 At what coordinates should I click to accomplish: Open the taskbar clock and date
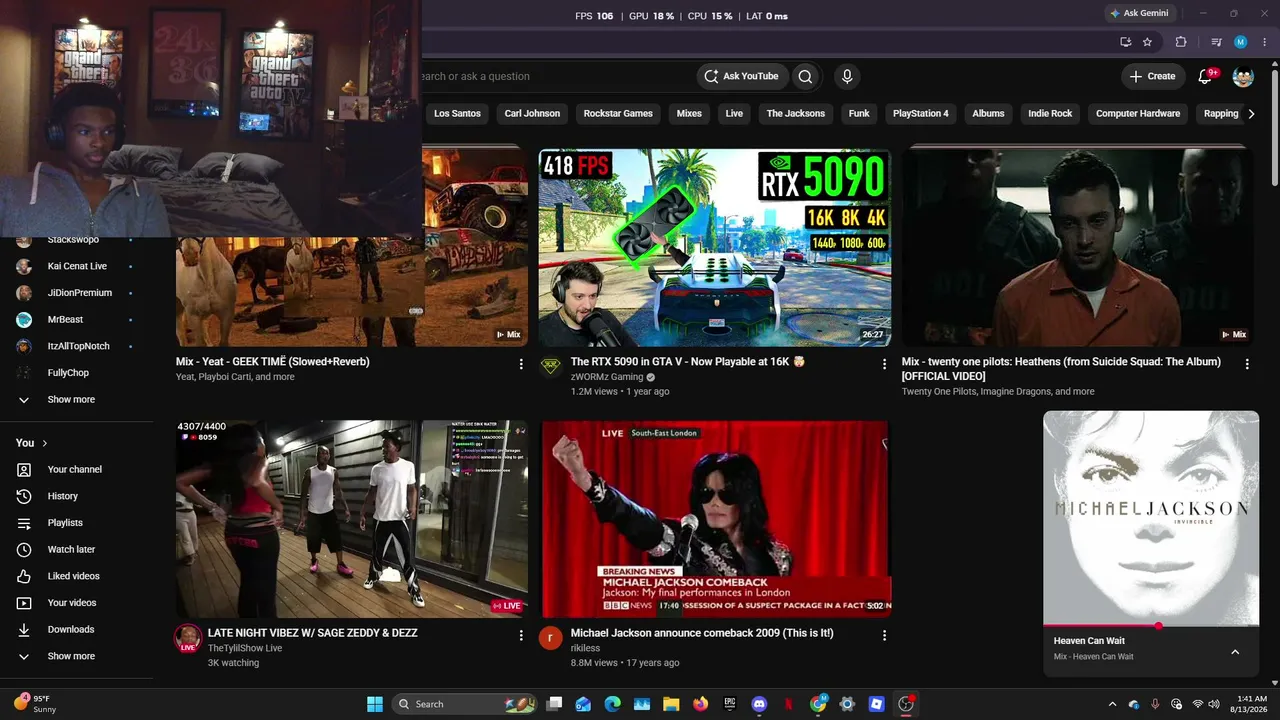[x=1251, y=704]
